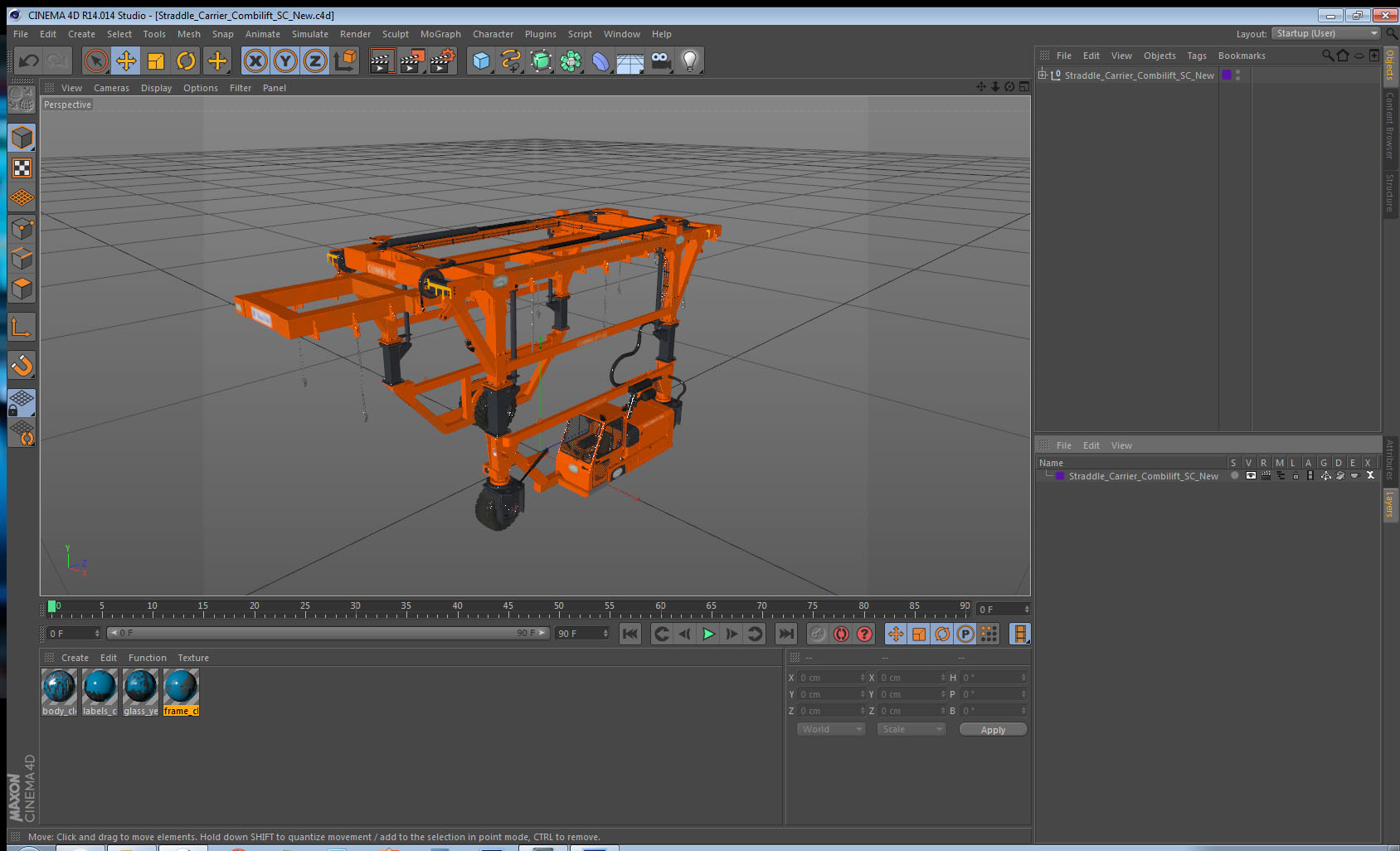Viewport: 1400px width, 851px height.
Task: Switch to Points mode
Action: pos(22,229)
